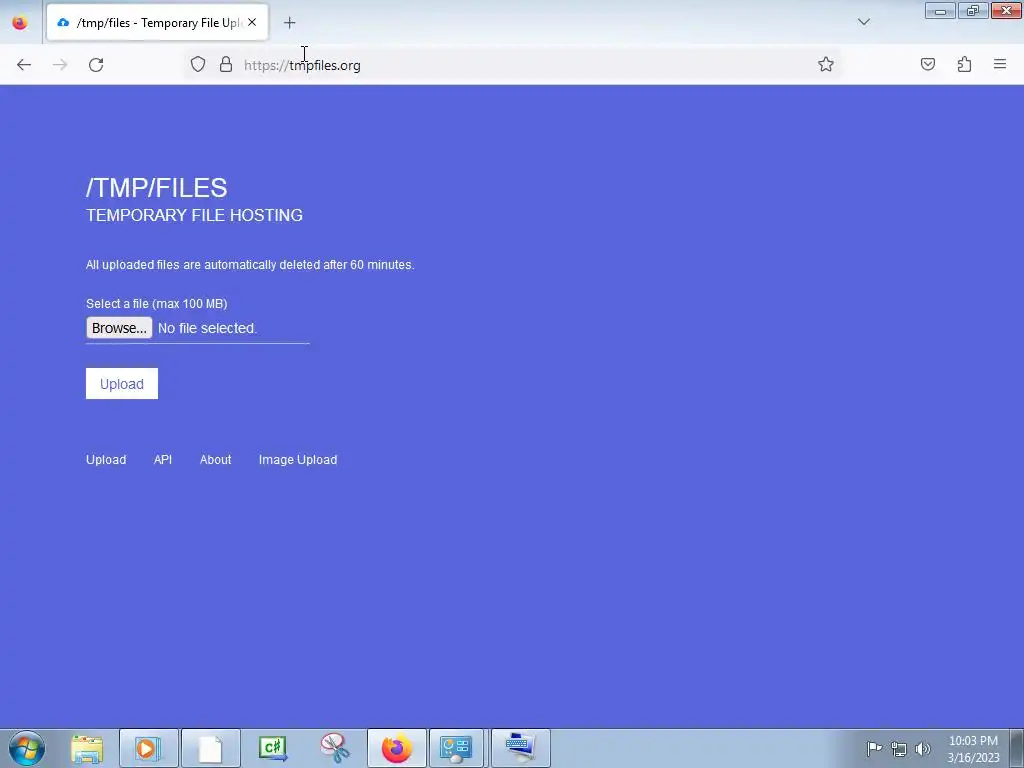Image resolution: width=1024 pixels, height=768 pixels.
Task: Switch to Firefox in the taskbar
Action: [396, 748]
